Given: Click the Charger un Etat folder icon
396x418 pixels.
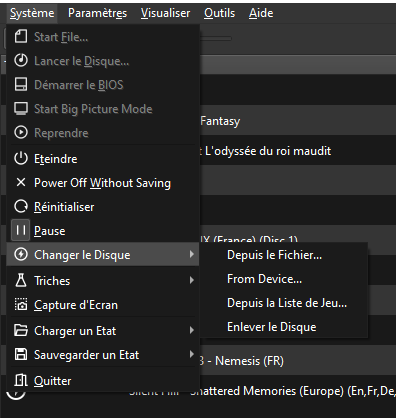Looking at the screenshot, I should pos(21,331).
